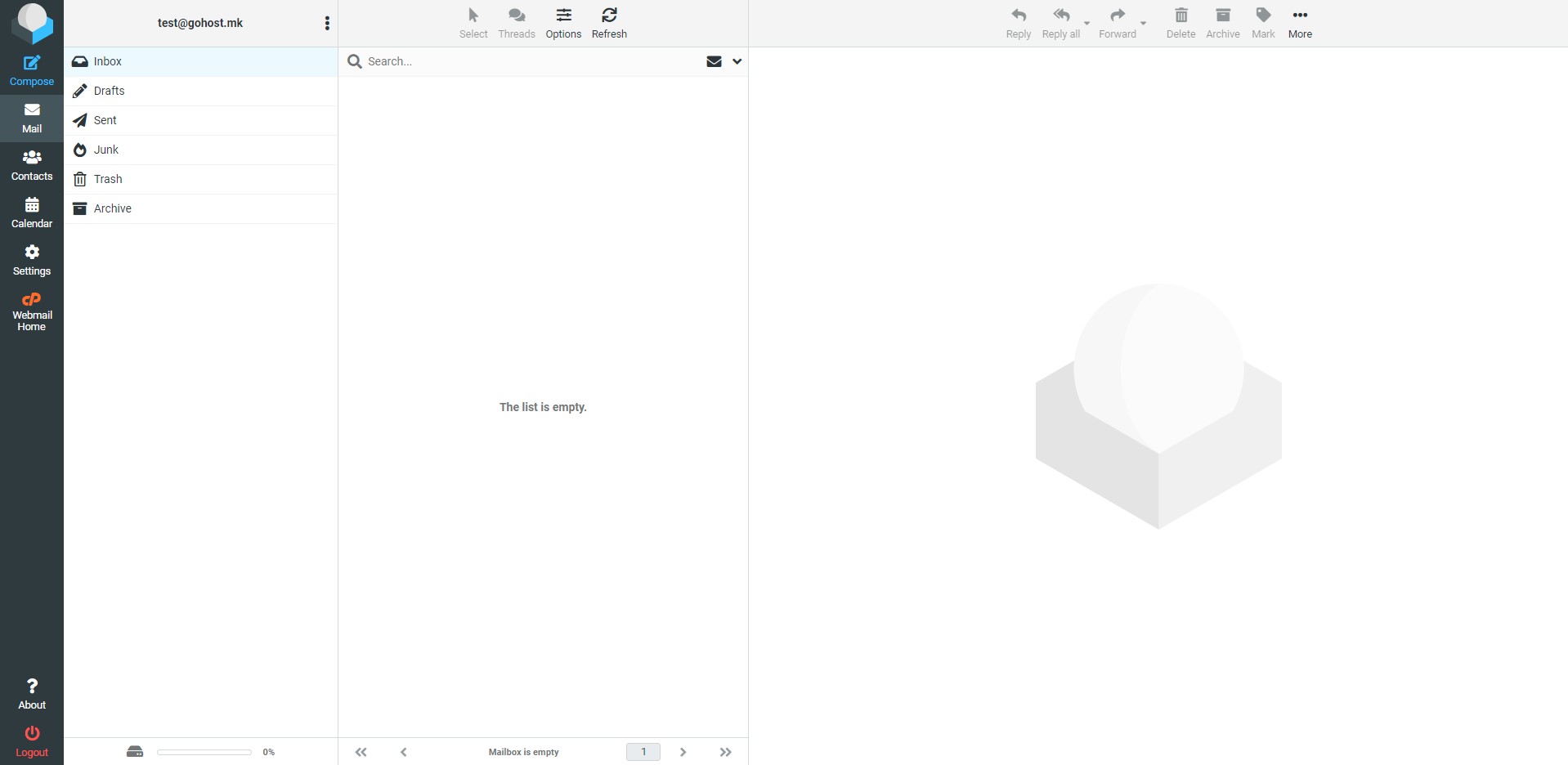Open the folder actions three-dot menu
The image size is (1568, 765).
[327, 23]
